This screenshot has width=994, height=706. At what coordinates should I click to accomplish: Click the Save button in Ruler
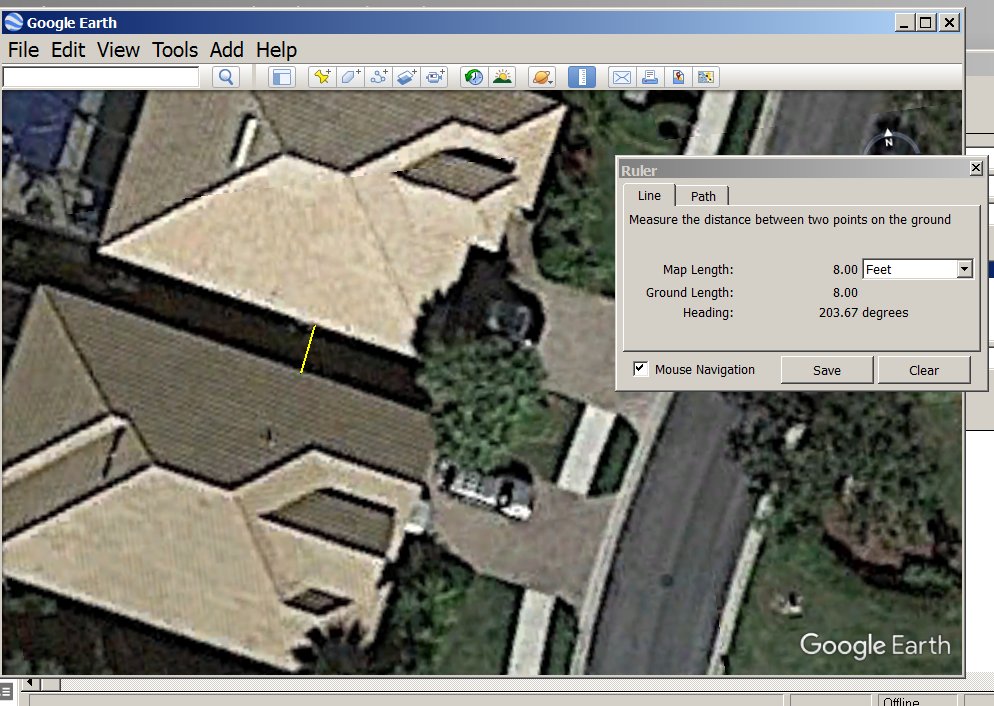[827, 370]
